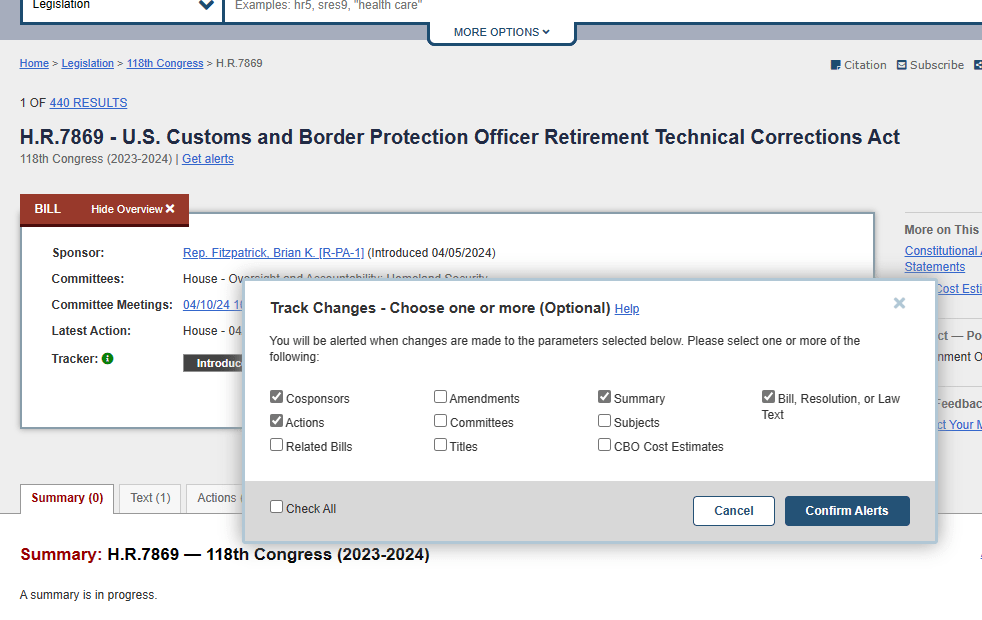Click the Citation icon

(836, 65)
